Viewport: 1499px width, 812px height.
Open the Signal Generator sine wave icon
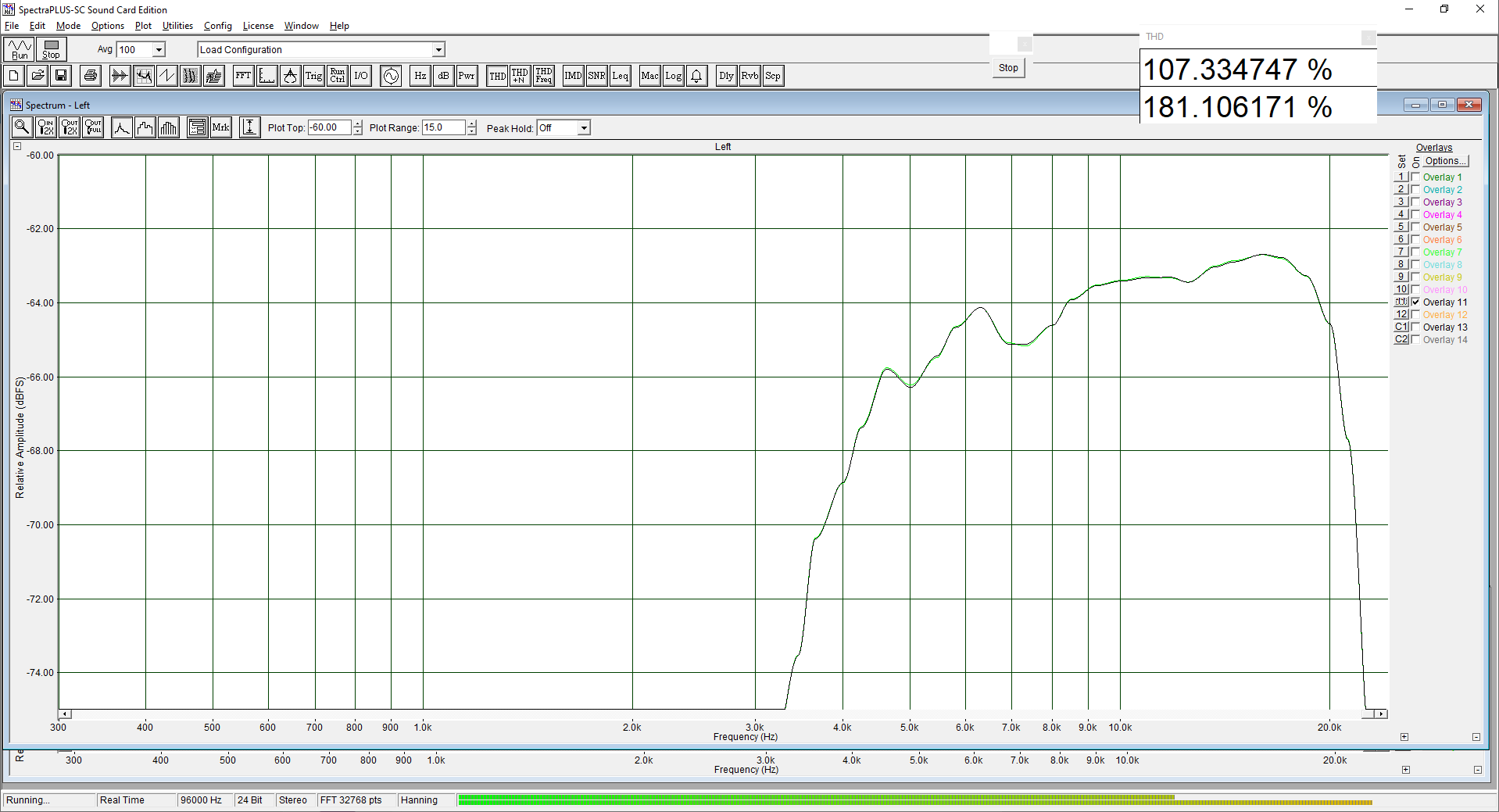[391, 76]
